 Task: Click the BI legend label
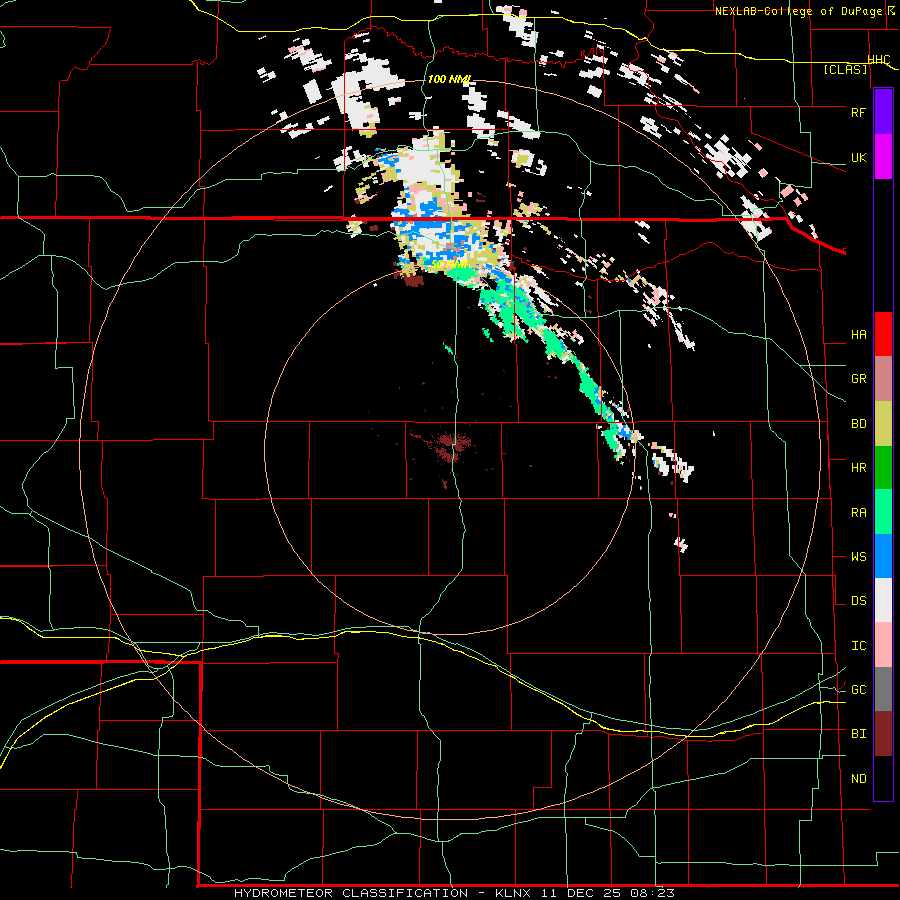pos(858,734)
